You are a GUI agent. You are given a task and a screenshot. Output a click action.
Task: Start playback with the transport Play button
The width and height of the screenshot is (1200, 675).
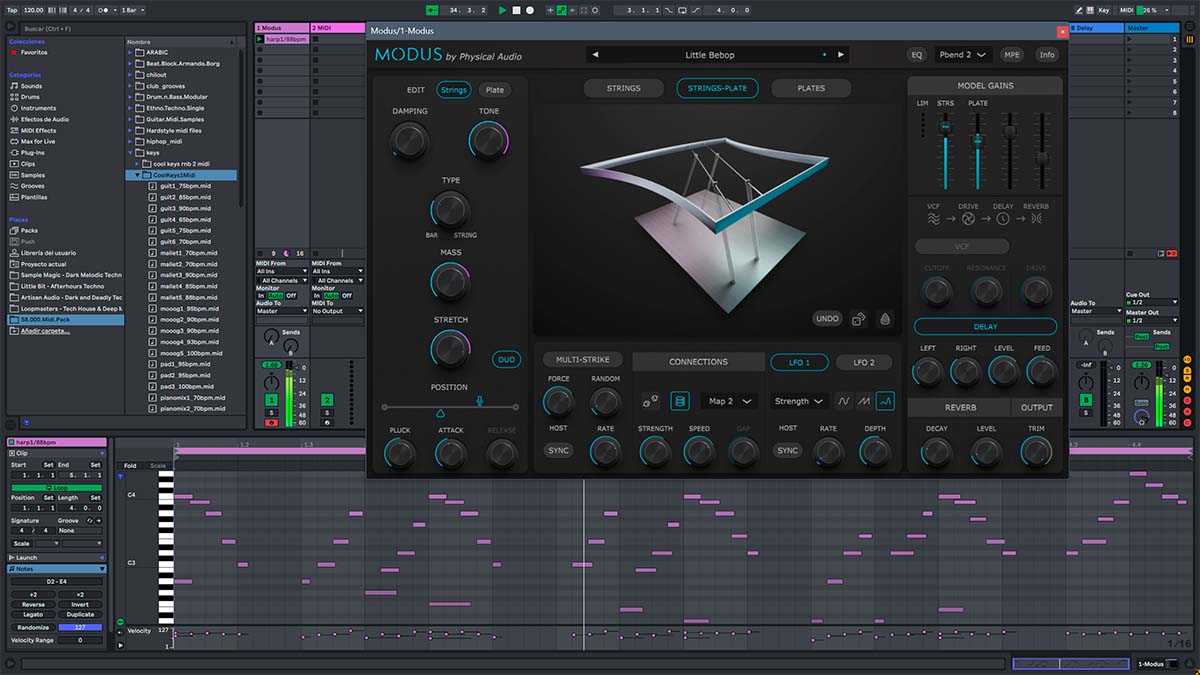click(x=502, y=10)
